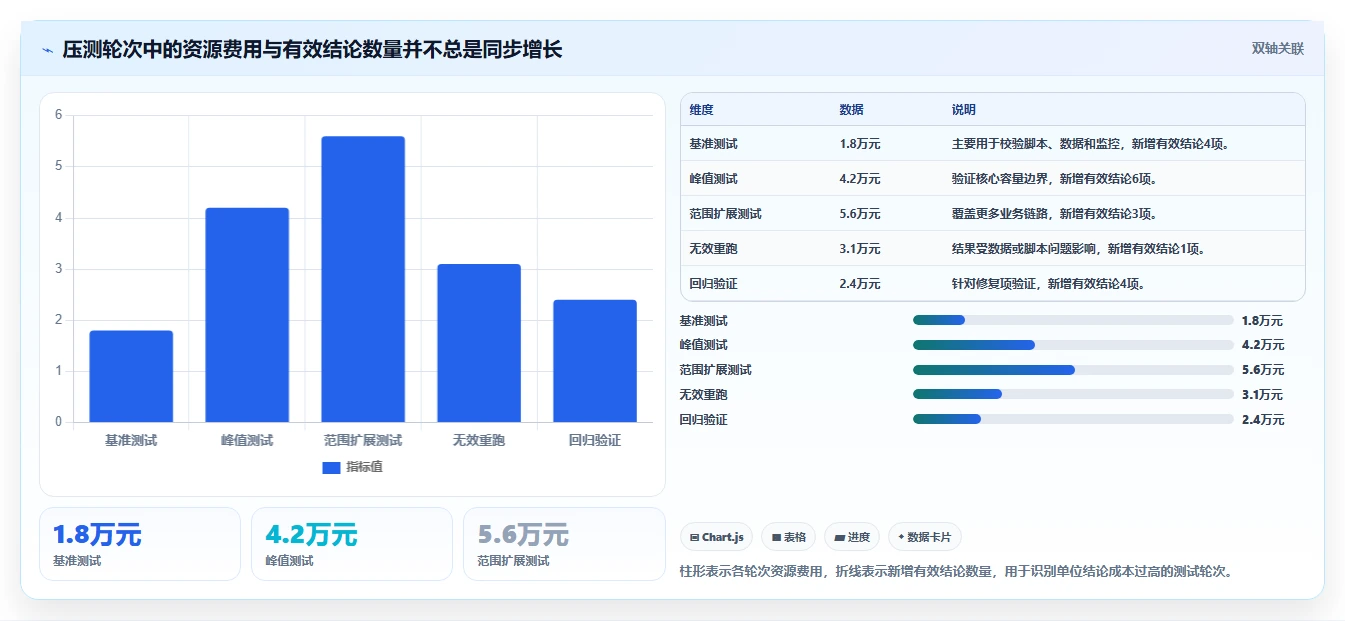Screen dimensions: 1345x621
Task: Click the description mentioning 覆盖更多业务链路
Action: 1054,214
